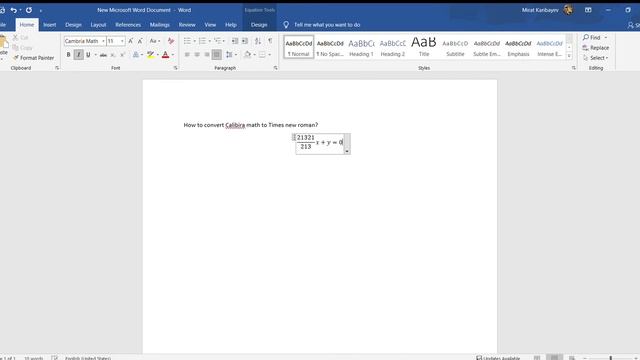Switch to the Layout tab
640x360 pixels.
pyautogui.click(x=98, y=25)
